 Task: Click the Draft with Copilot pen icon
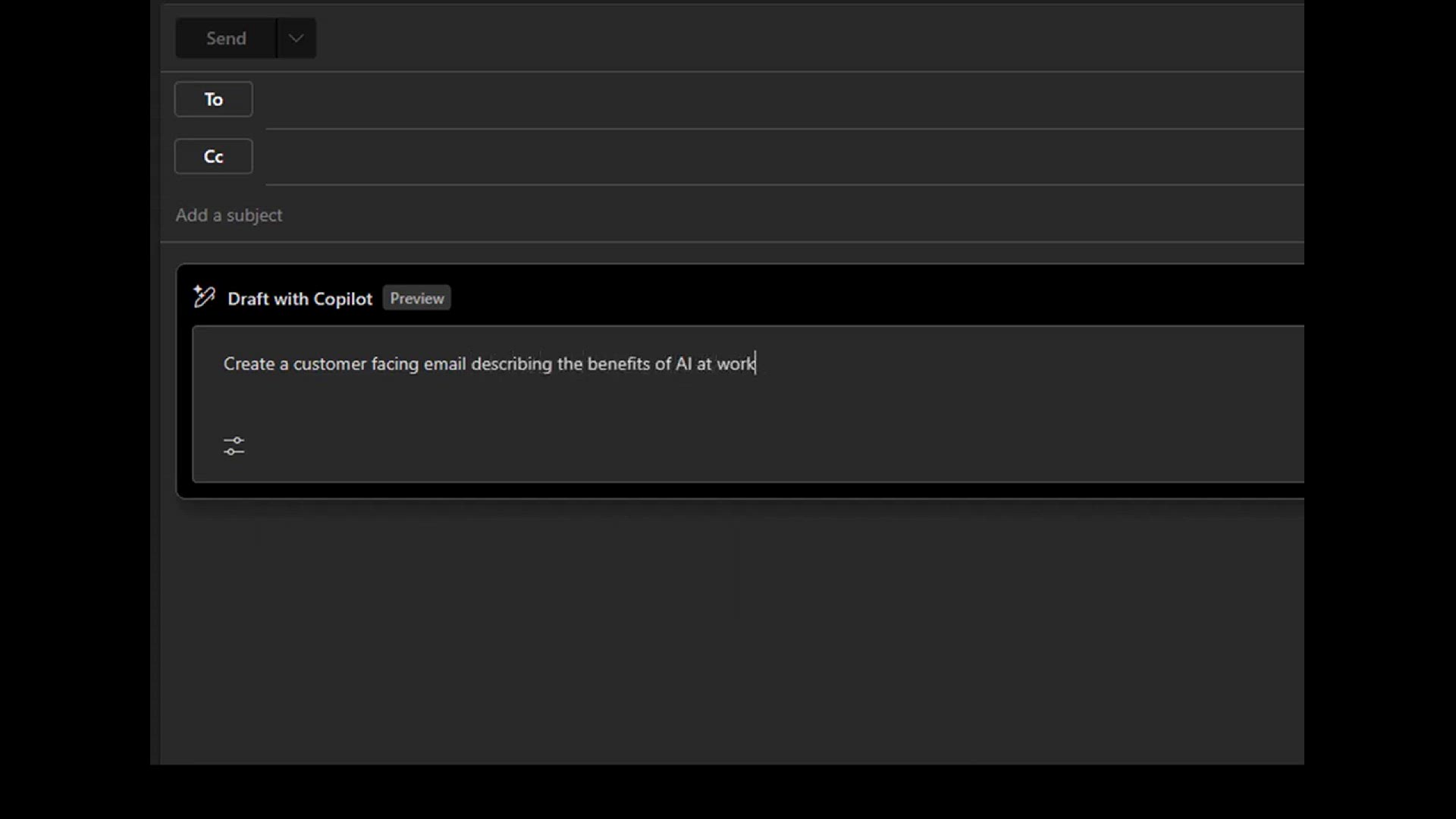point(204,297)
